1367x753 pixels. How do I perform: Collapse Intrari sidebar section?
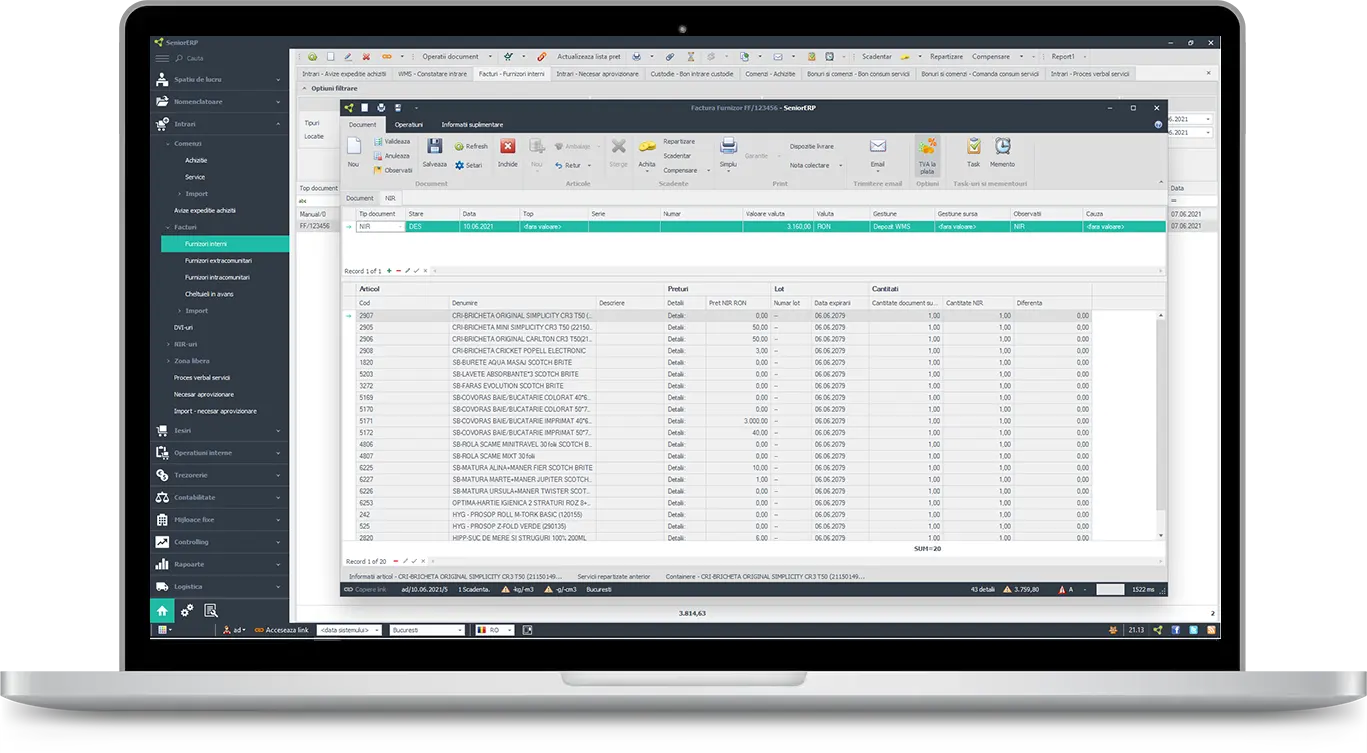219,124
